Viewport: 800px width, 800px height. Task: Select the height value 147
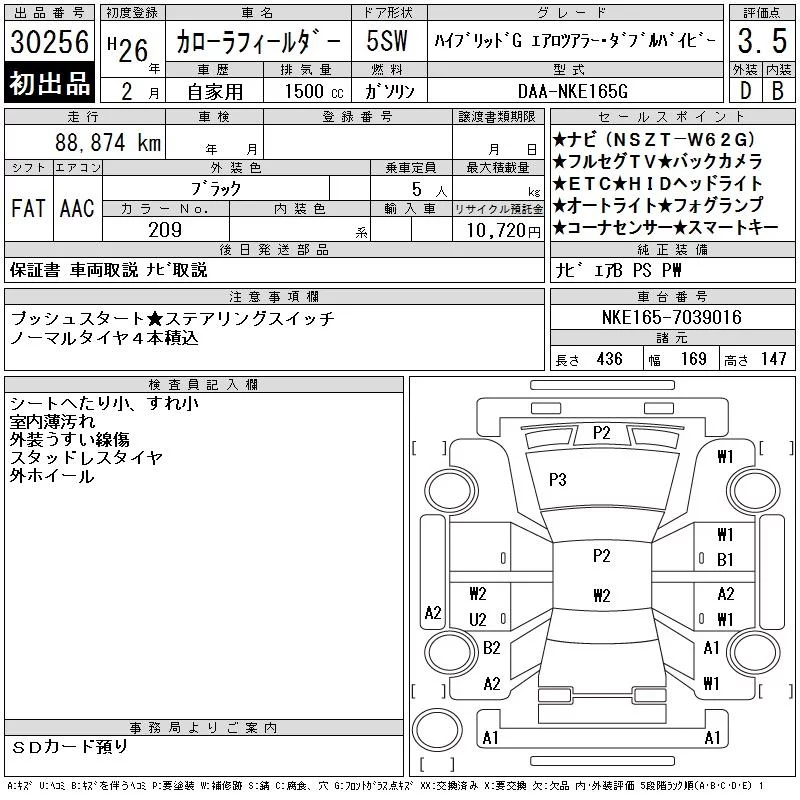pyautogui.click(x=773, y=359)
